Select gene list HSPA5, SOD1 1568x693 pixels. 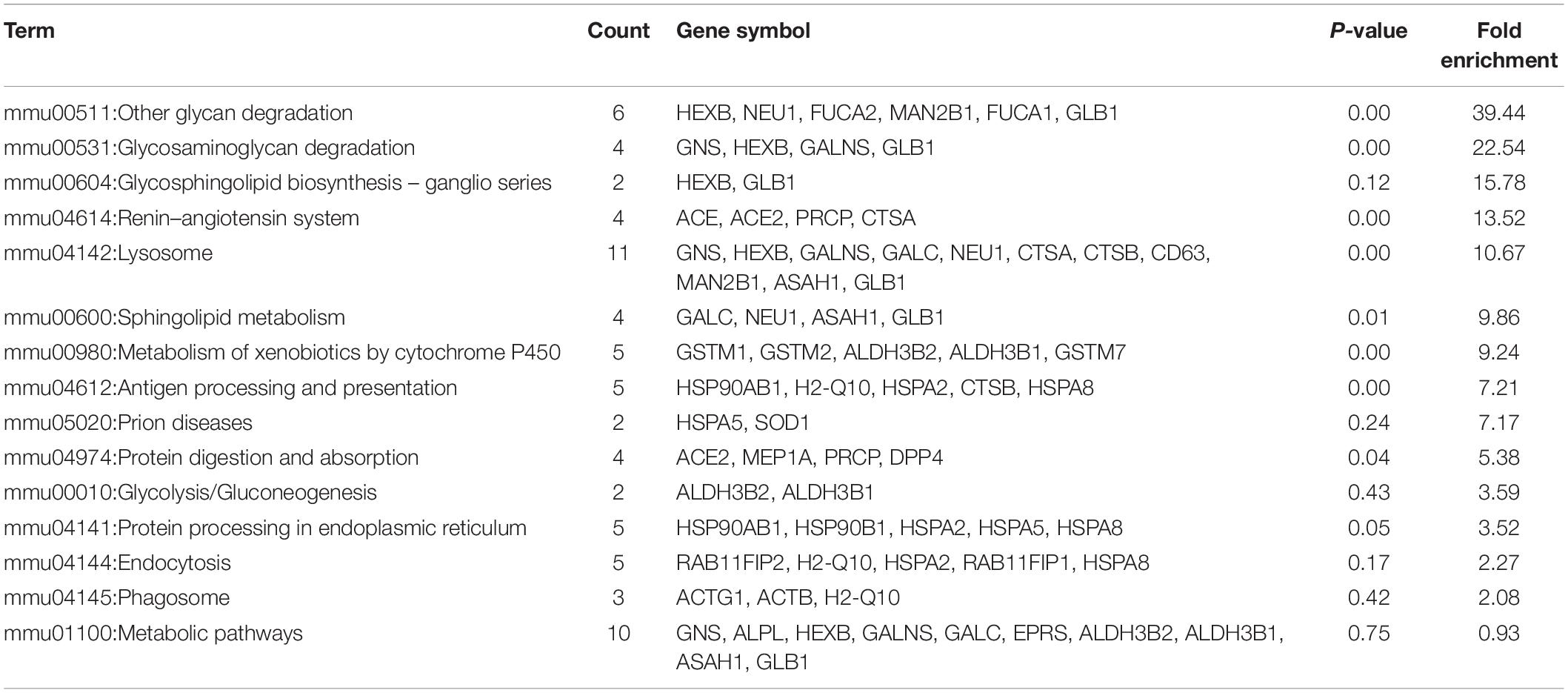click(743, 422)
